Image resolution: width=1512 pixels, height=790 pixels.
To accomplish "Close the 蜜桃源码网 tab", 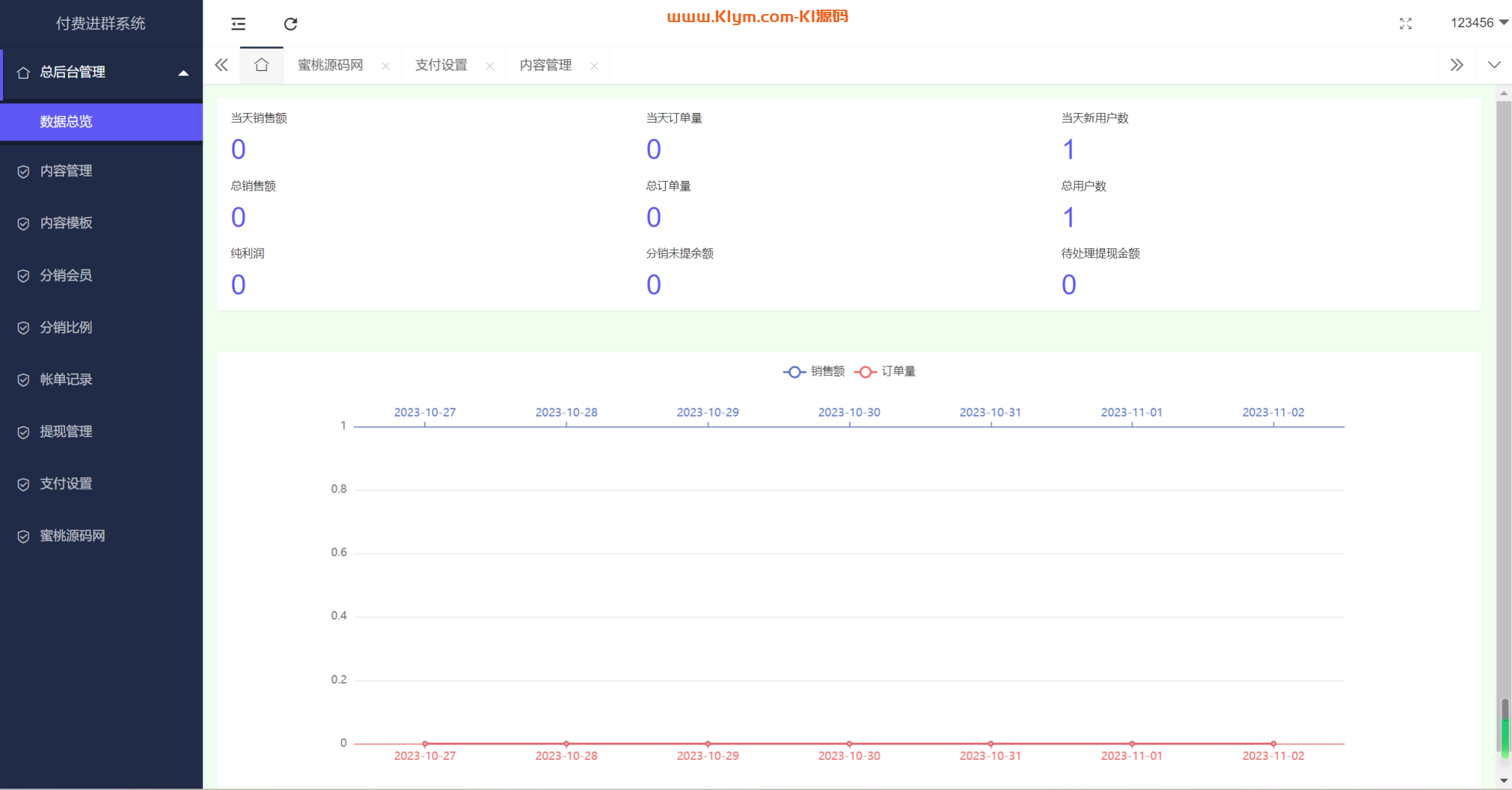I will click(x=385, y=66).
